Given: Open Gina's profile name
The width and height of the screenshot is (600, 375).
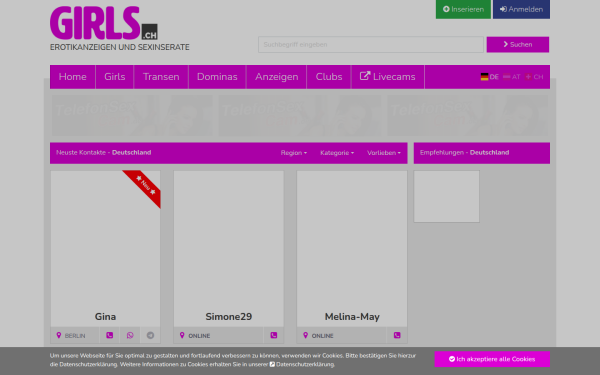Looking at the screenshot, I should click(x=105, y=317).
